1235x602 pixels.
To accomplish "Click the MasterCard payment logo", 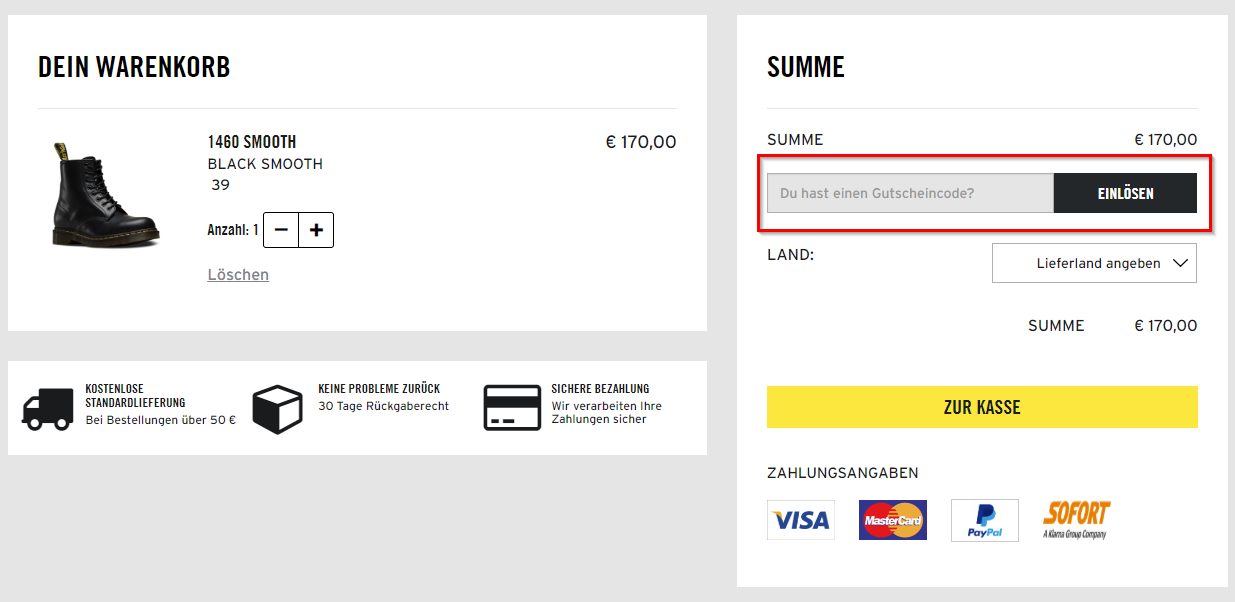I will pos(893,520).
